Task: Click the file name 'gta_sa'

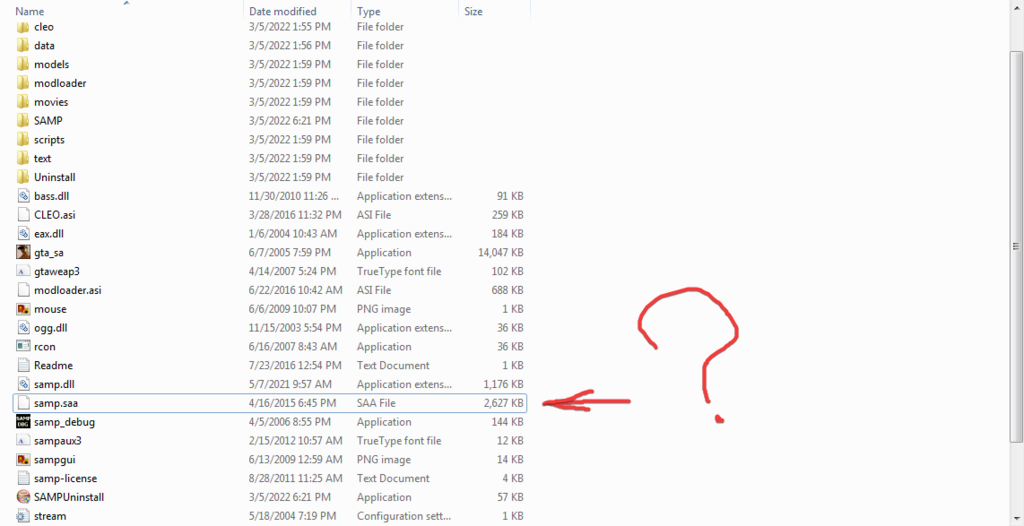Action: click(48, 253)
